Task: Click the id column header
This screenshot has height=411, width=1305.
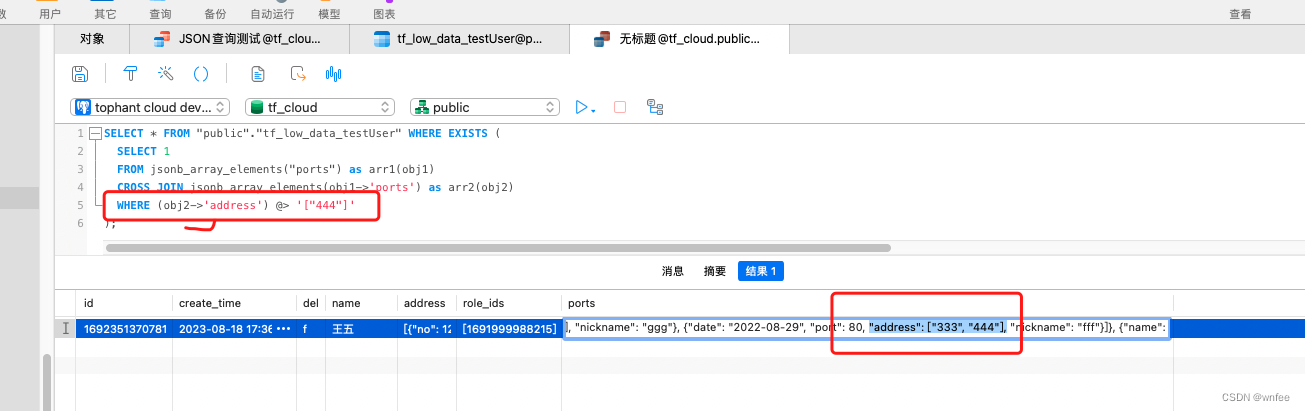Action: [125, 303]
